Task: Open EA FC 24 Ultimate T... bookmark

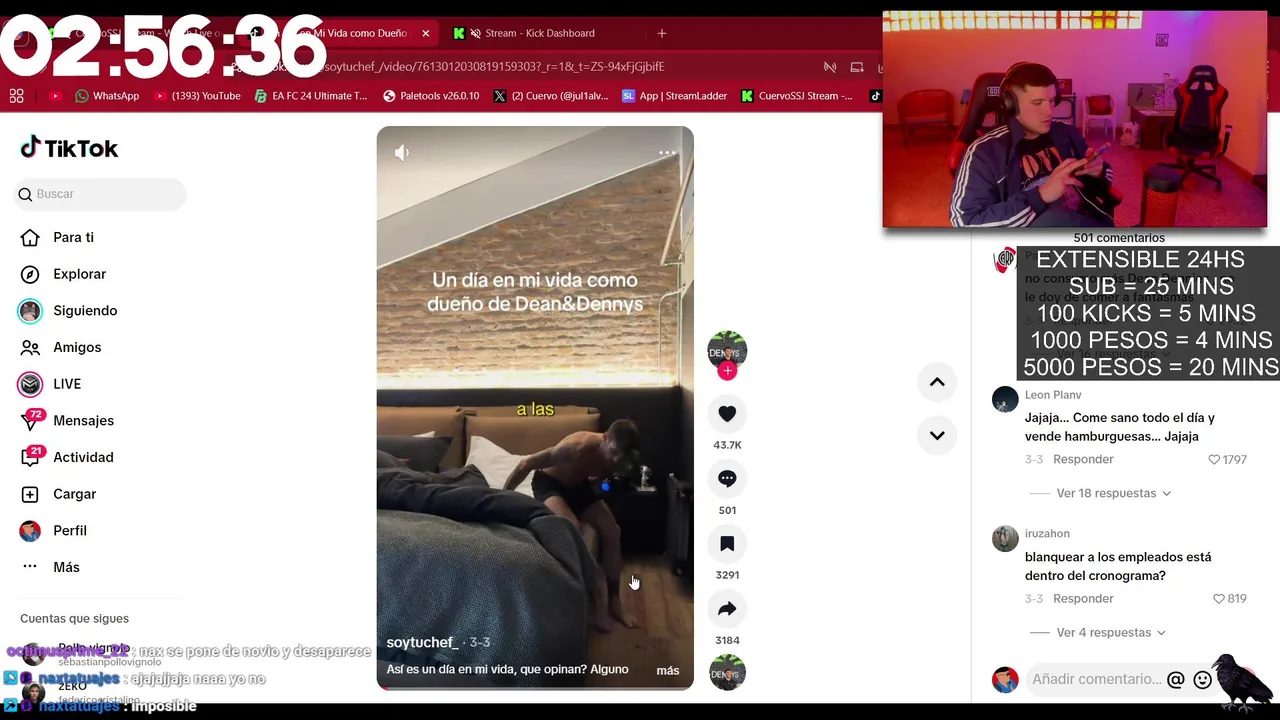Action: pos(311,96)
